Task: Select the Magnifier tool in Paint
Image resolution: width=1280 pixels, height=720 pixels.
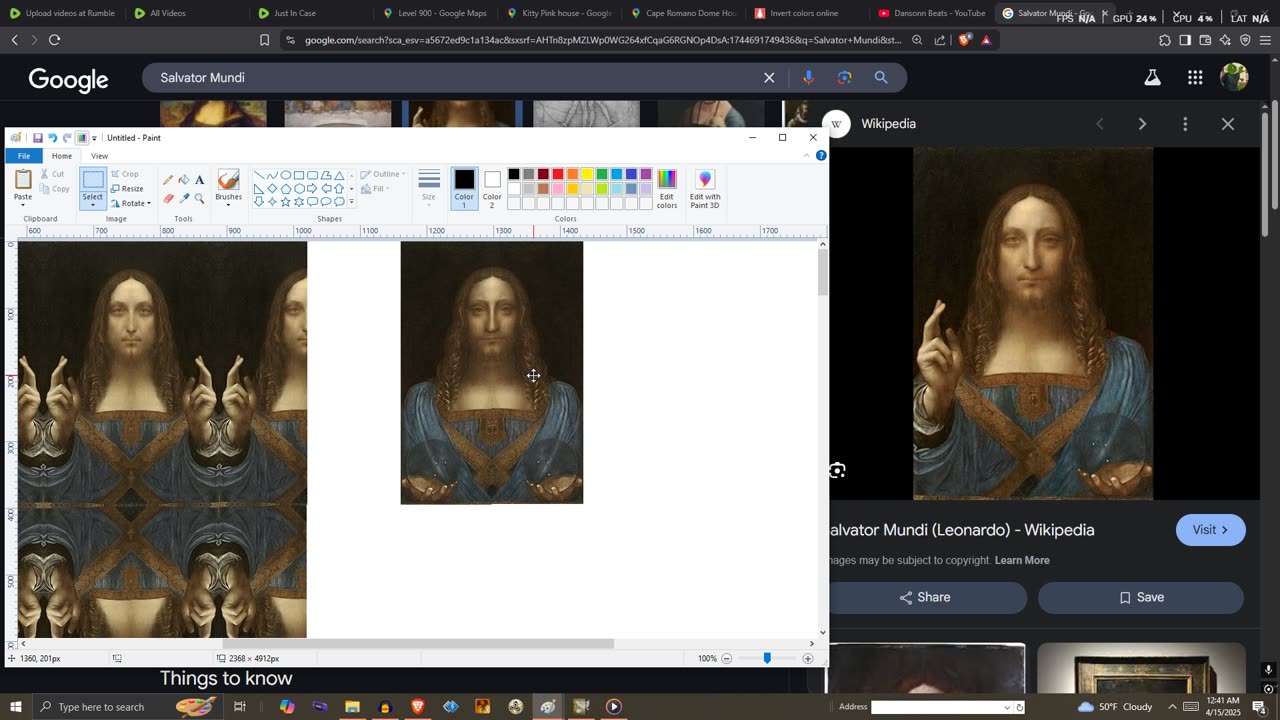Action: click(x=199, y=198)
